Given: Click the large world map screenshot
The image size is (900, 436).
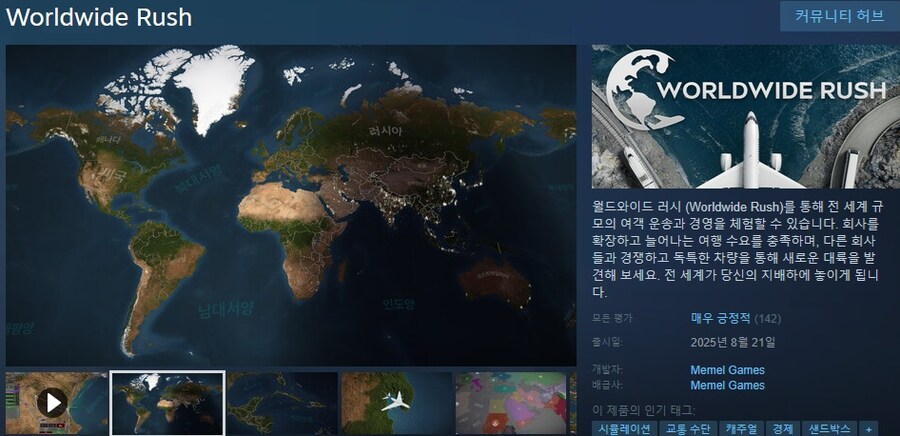Looking at the screenshot, I should [x=291, y=205].
